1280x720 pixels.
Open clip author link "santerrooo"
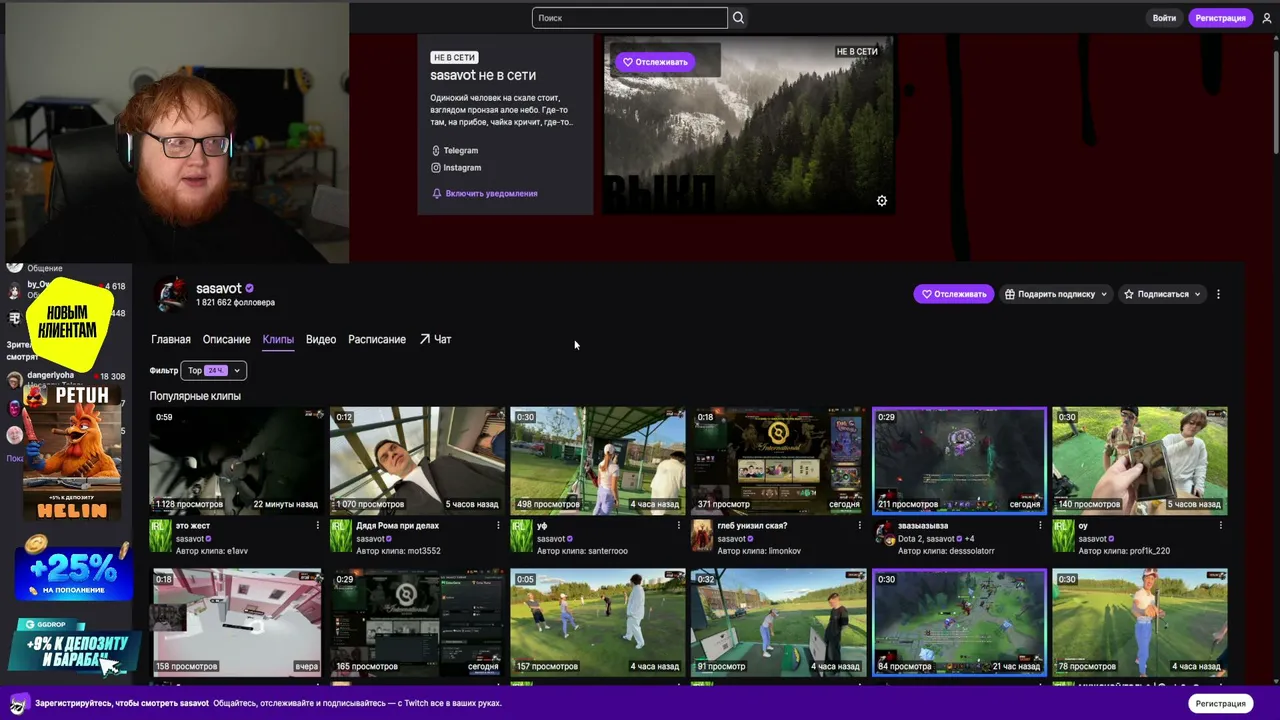point(608,551)
